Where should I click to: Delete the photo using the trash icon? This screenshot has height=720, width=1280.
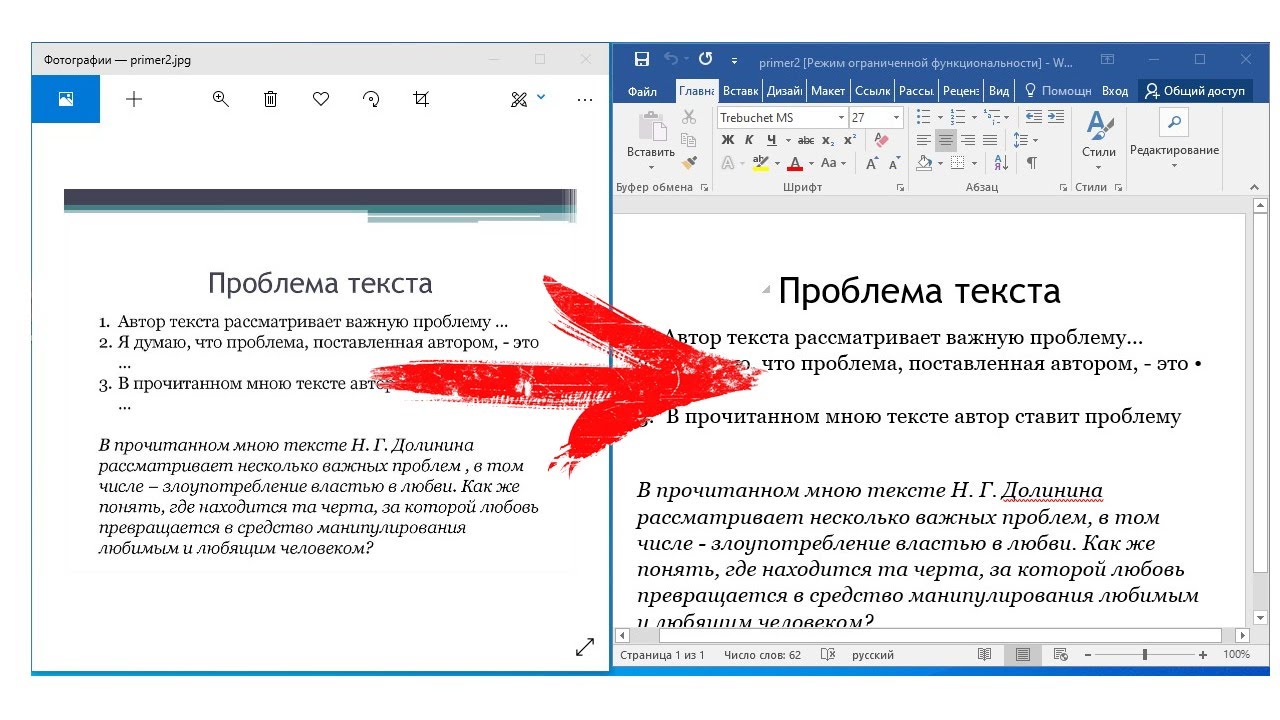coord(270,98)
